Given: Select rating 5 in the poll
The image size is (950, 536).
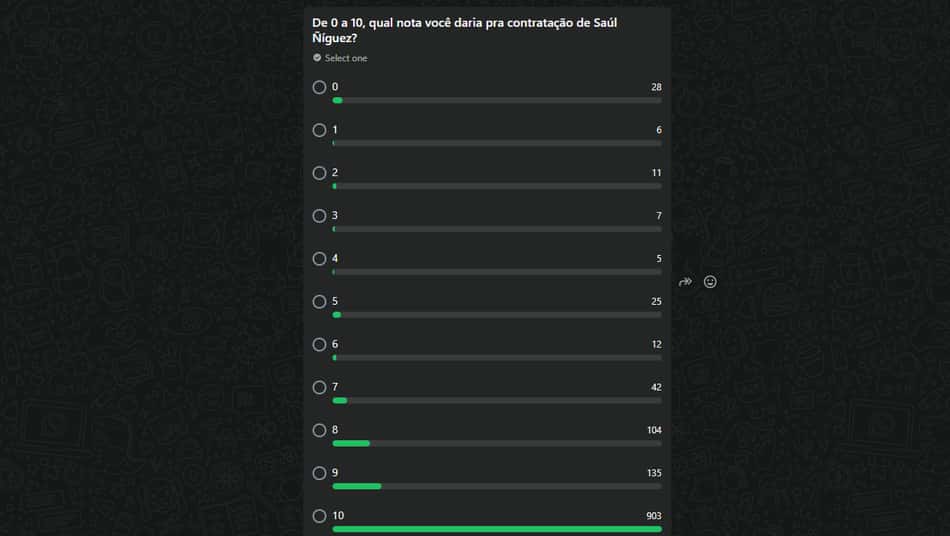Looking at the screenshot, I should click(x=319, y=302).
